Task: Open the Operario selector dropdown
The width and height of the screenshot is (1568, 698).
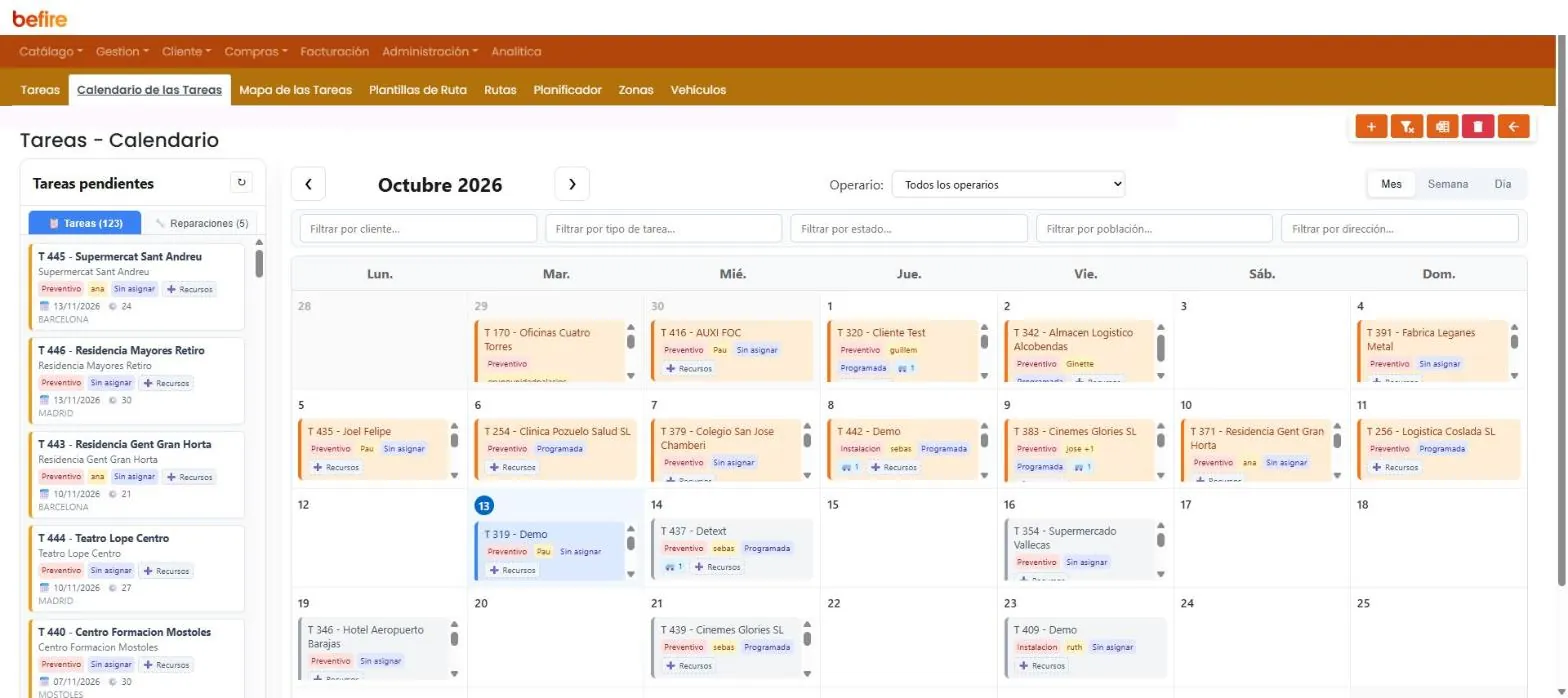Action: point(1008,184)
